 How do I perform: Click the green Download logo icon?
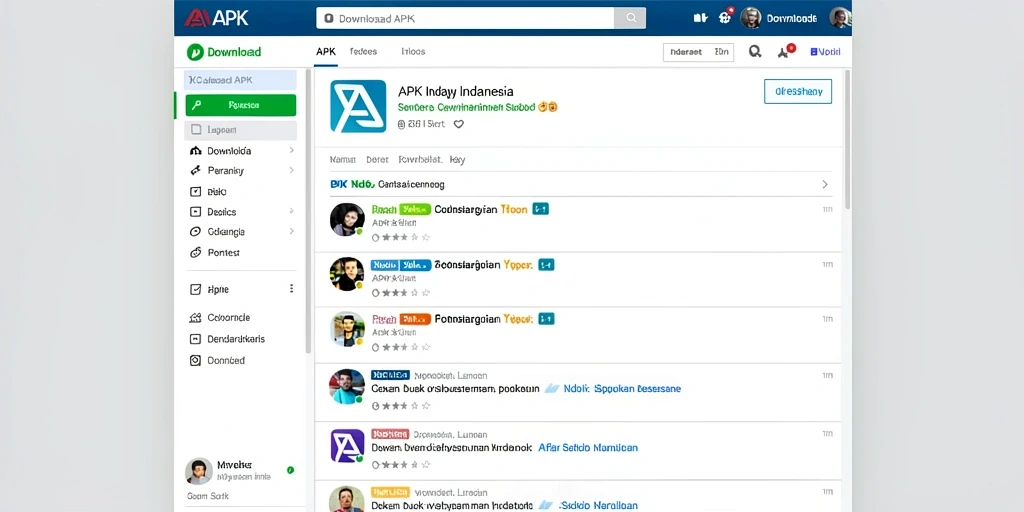(195, 52)
